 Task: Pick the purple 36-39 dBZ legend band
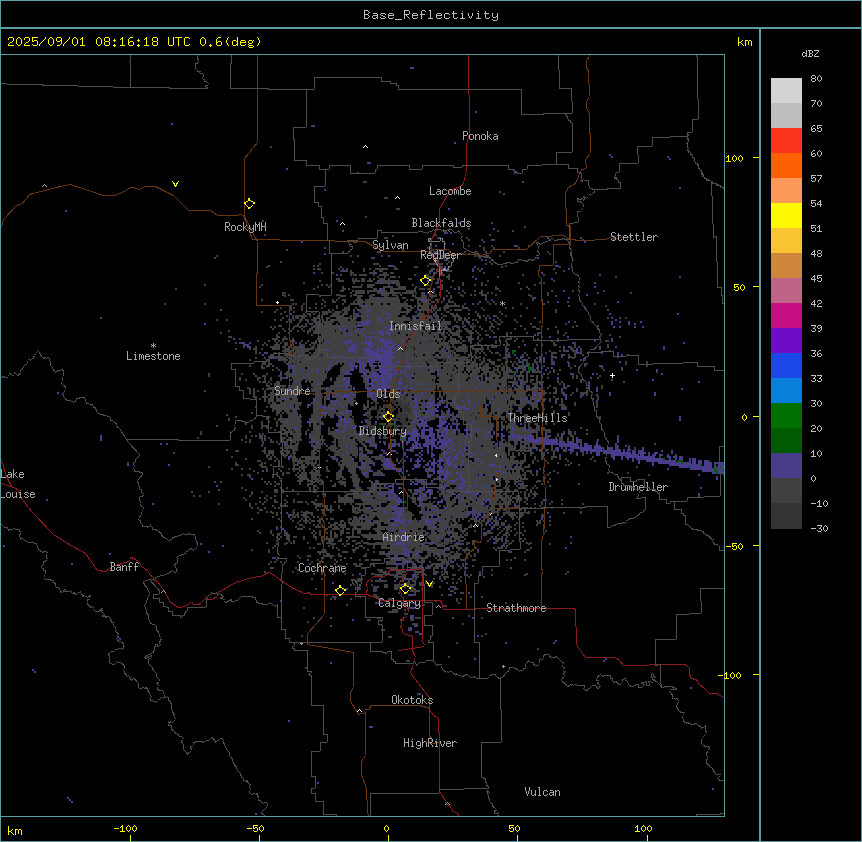(x=786, y=341)
